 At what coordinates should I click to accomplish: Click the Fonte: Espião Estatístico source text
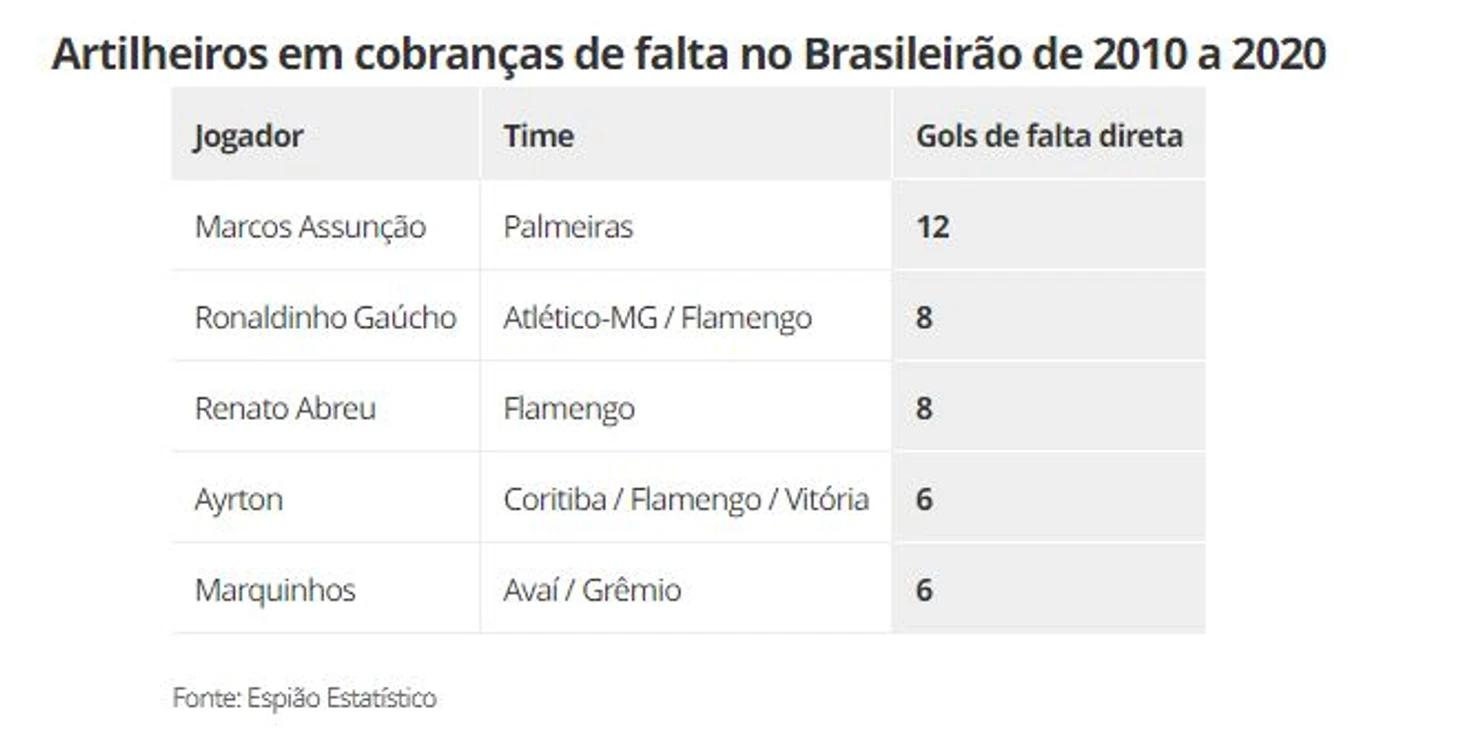(304, 697)
